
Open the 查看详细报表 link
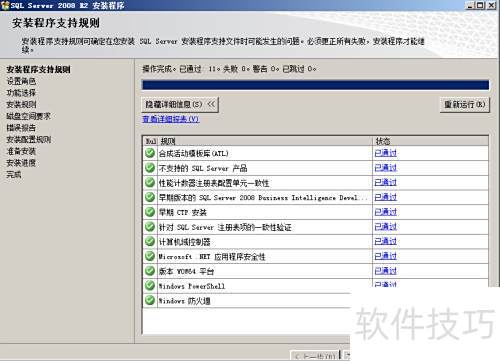[171, 119]
